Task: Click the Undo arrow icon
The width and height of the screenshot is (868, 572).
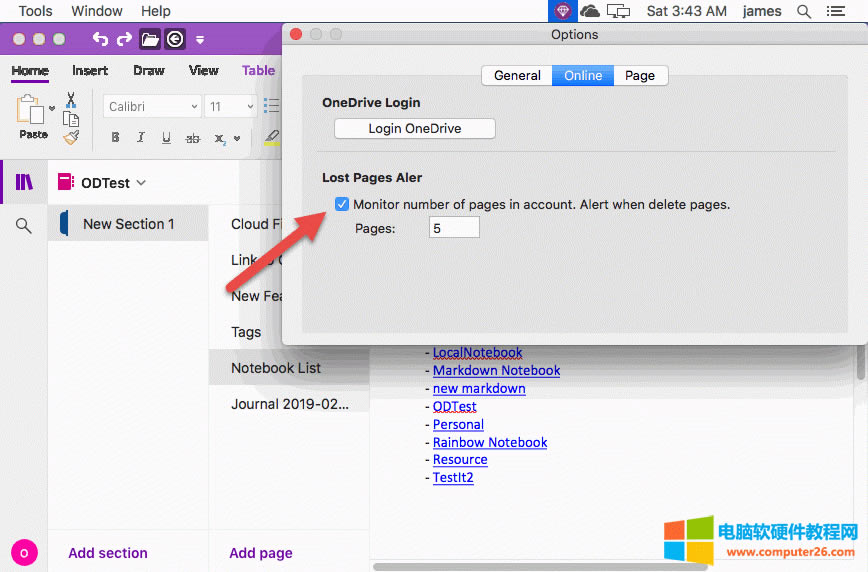Action: [x=100, y=39]
